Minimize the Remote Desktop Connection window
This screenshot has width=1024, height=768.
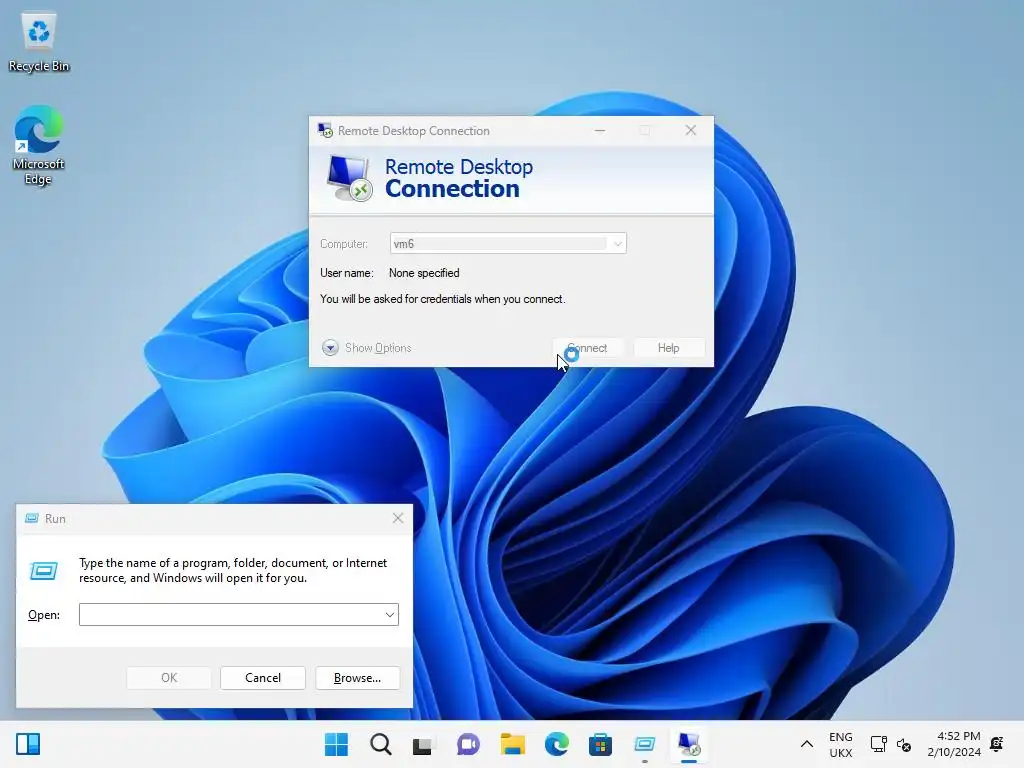[x=600, y=130]
